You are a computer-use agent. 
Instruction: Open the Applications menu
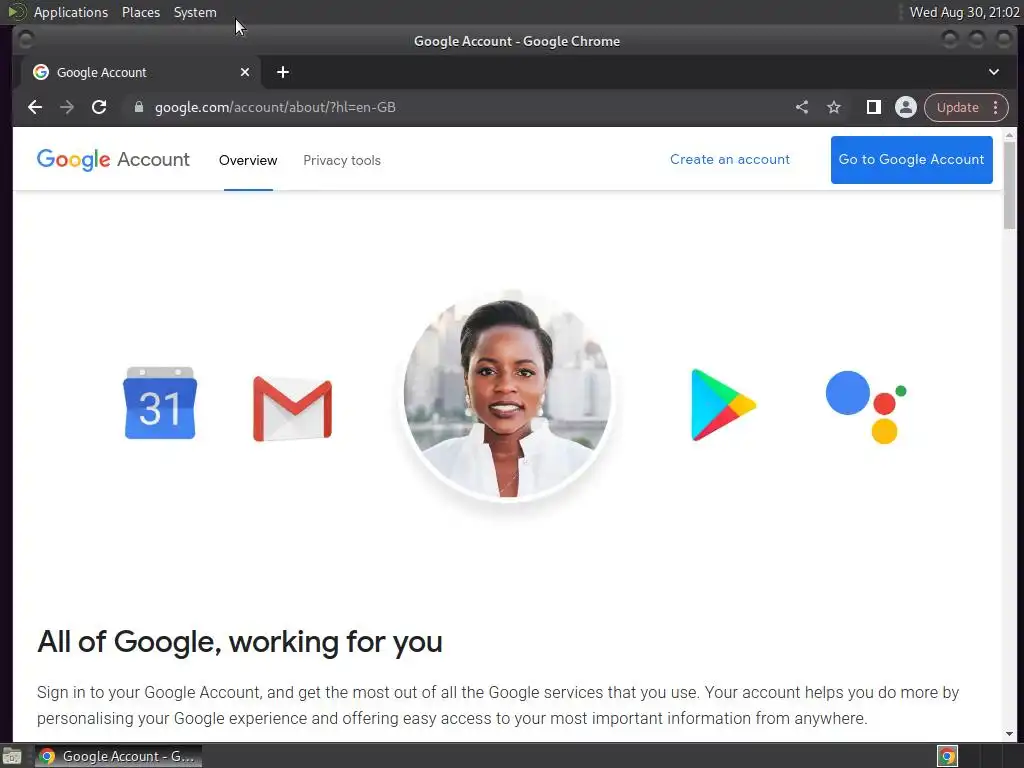71,12
